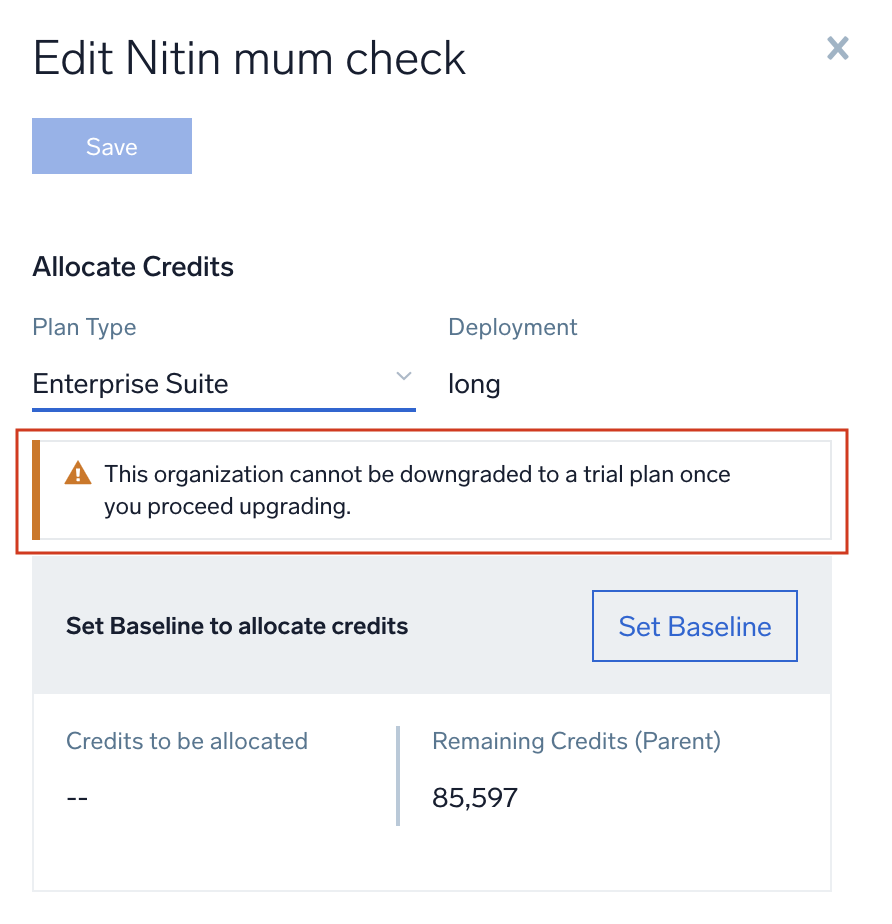Click the Credits to be allocated label
The height and width of the screenshot is (924, 892).
pyautogui.click(x=187, y=741)
